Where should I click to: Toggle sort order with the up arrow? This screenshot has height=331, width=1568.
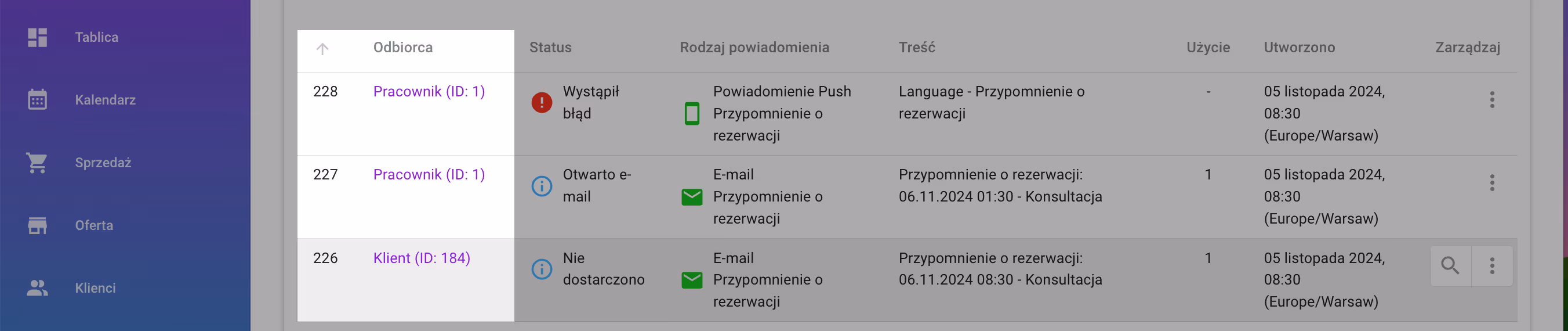[x=322, y=49]
